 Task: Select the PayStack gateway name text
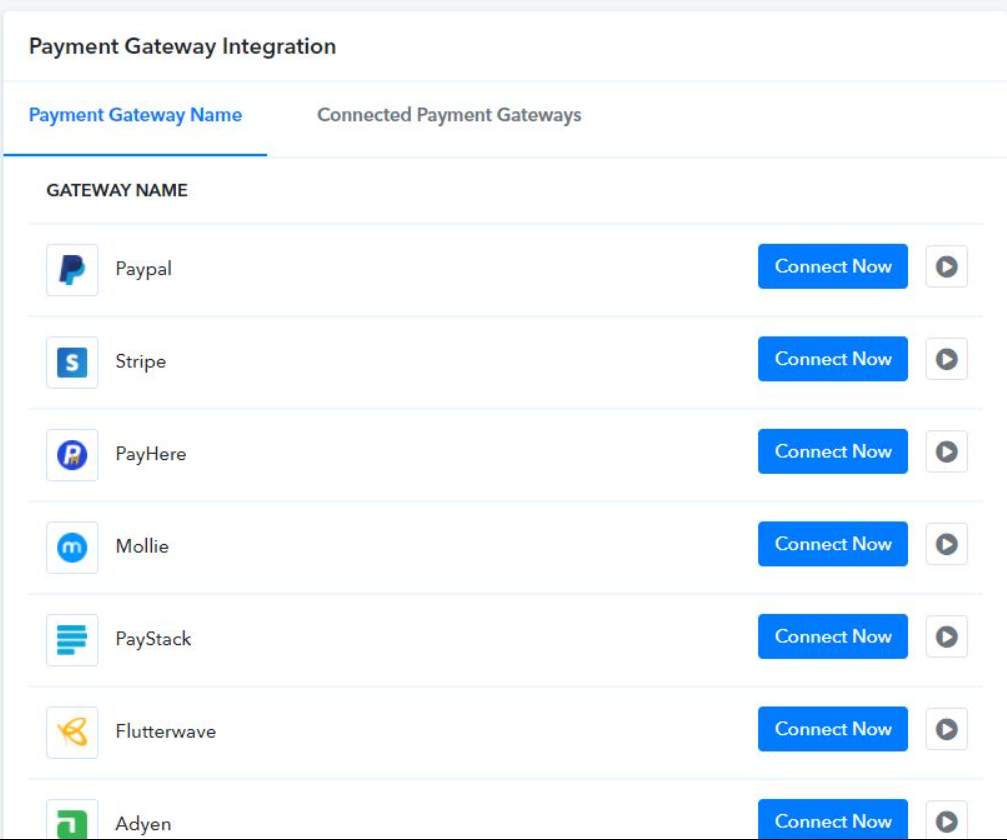pyautogui.click(x=153, y=639)
